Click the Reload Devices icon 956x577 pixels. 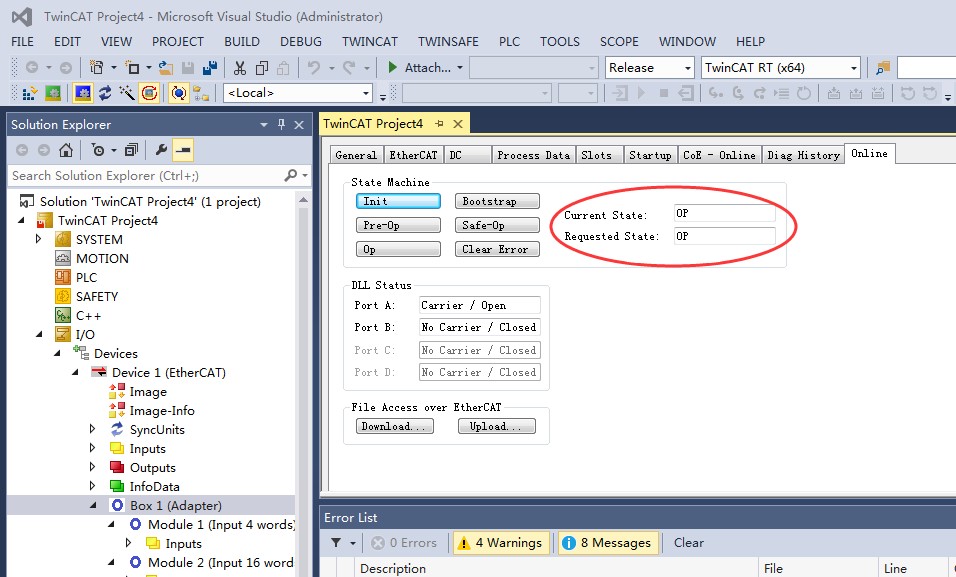pos(105,93)
